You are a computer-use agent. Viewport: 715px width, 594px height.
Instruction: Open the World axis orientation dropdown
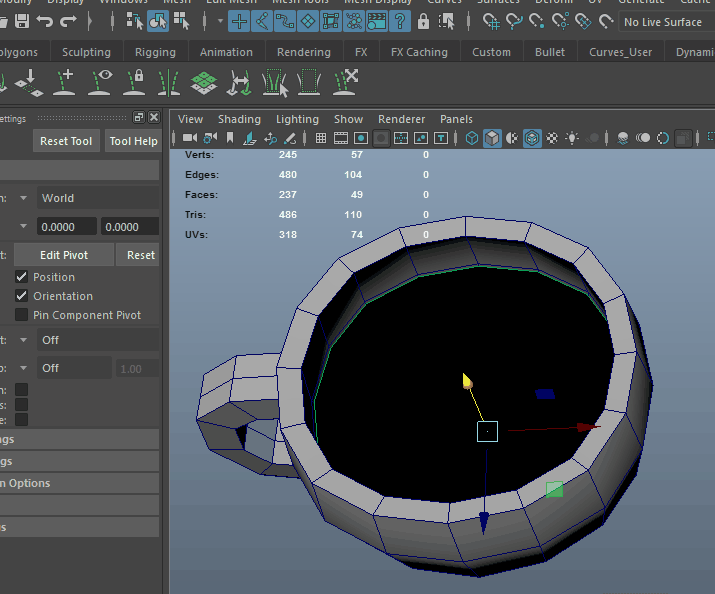98,198
